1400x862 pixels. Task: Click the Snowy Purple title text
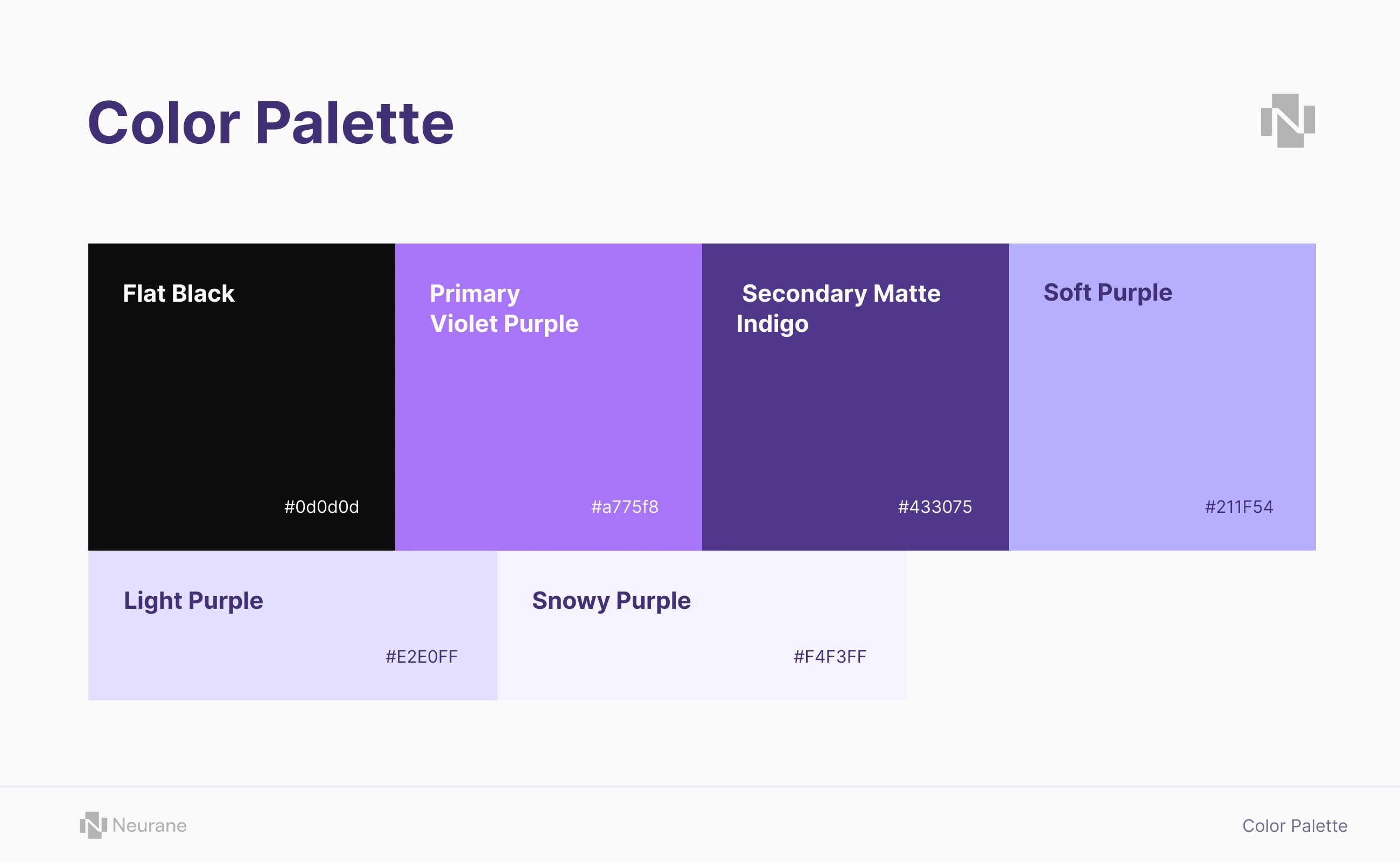pos(611,601)
